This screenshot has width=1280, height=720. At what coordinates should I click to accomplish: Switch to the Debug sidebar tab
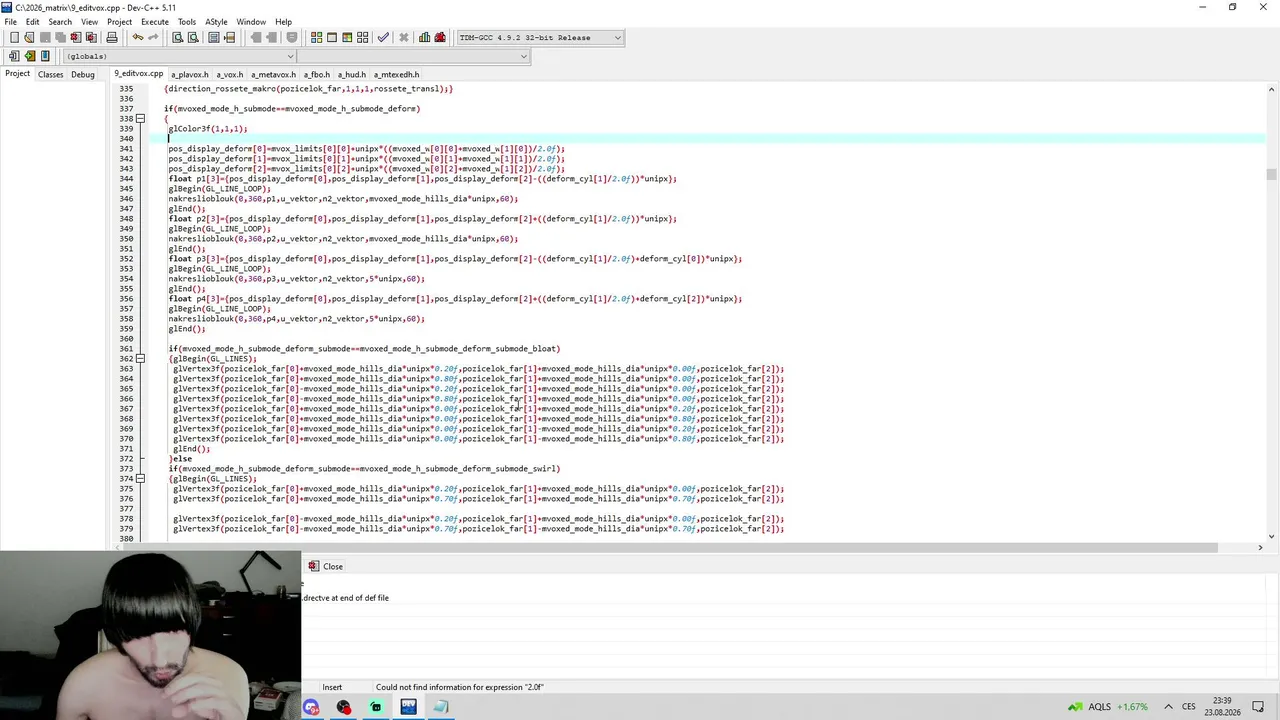[83, 74]
